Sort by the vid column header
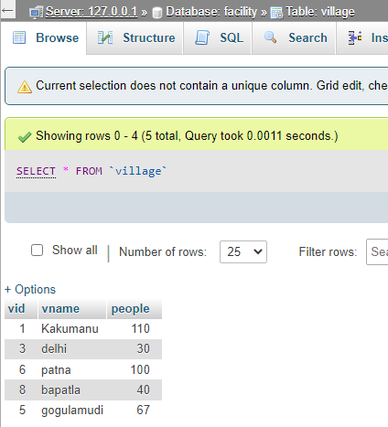 click(x=16, y=309)
